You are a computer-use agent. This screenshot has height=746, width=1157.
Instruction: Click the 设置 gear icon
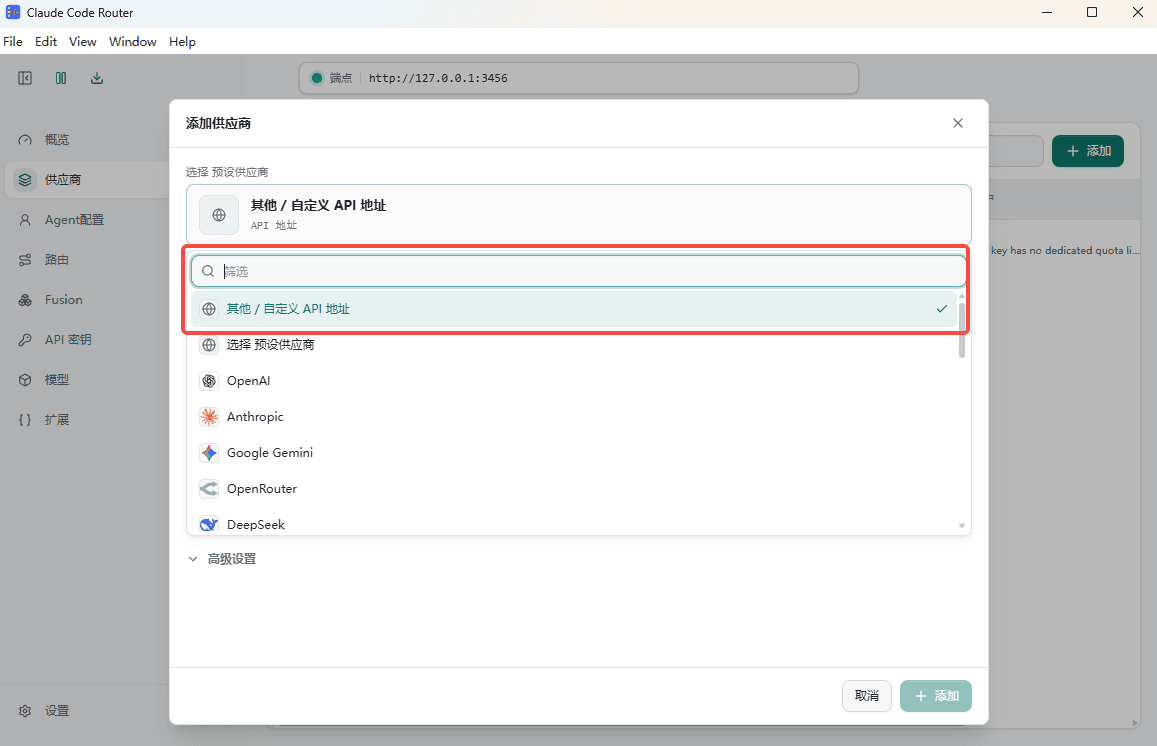pos(25,711)
